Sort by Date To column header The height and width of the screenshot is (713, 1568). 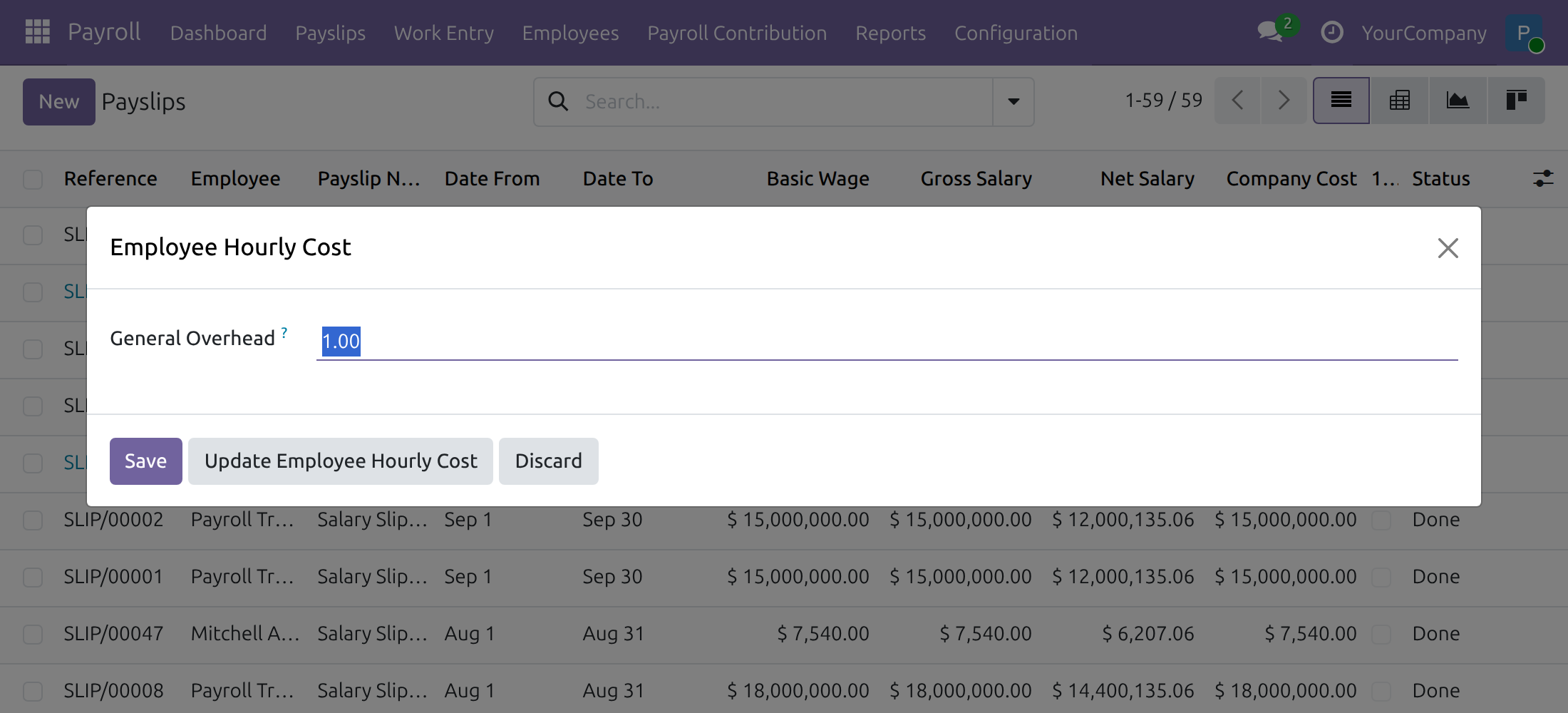click(618, 178)
